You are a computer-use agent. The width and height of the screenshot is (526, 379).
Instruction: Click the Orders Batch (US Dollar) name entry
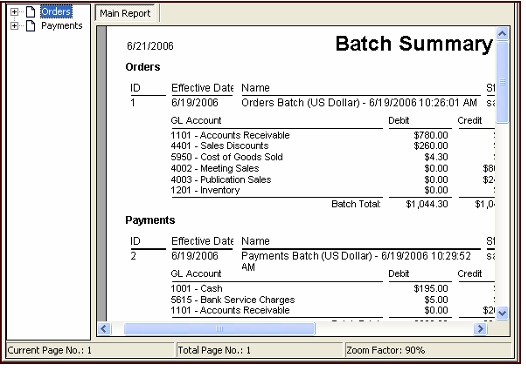tap(359, 103)
